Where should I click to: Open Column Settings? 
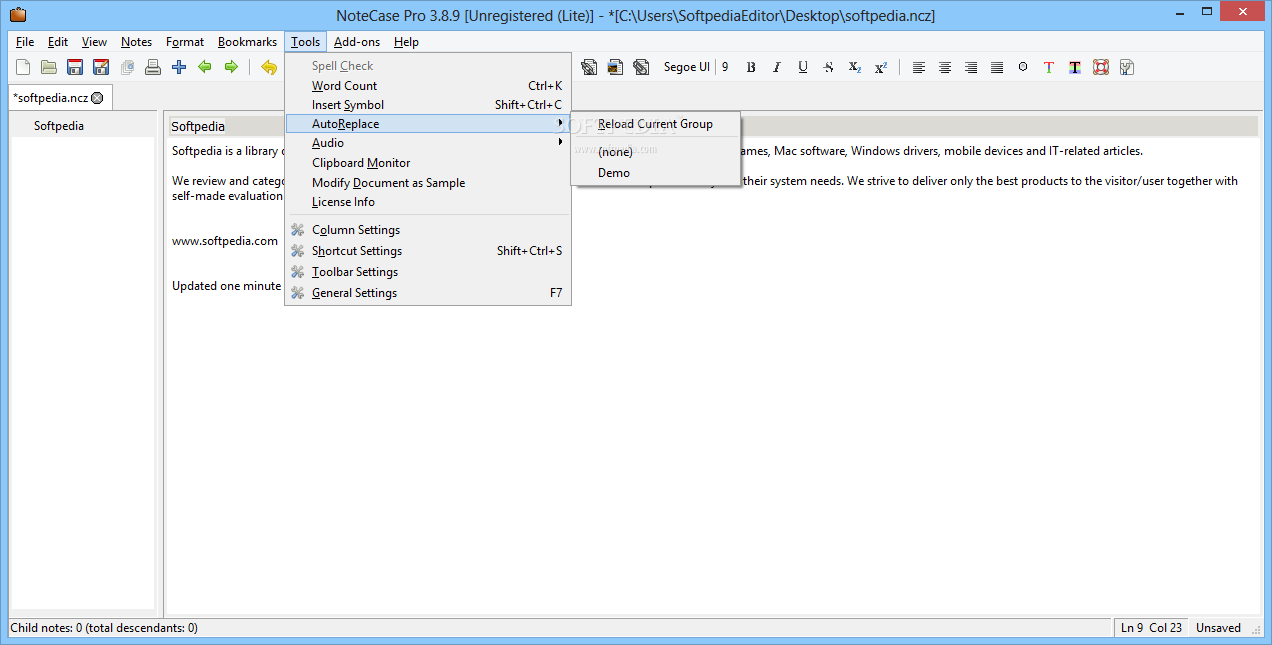pos(428,230)
